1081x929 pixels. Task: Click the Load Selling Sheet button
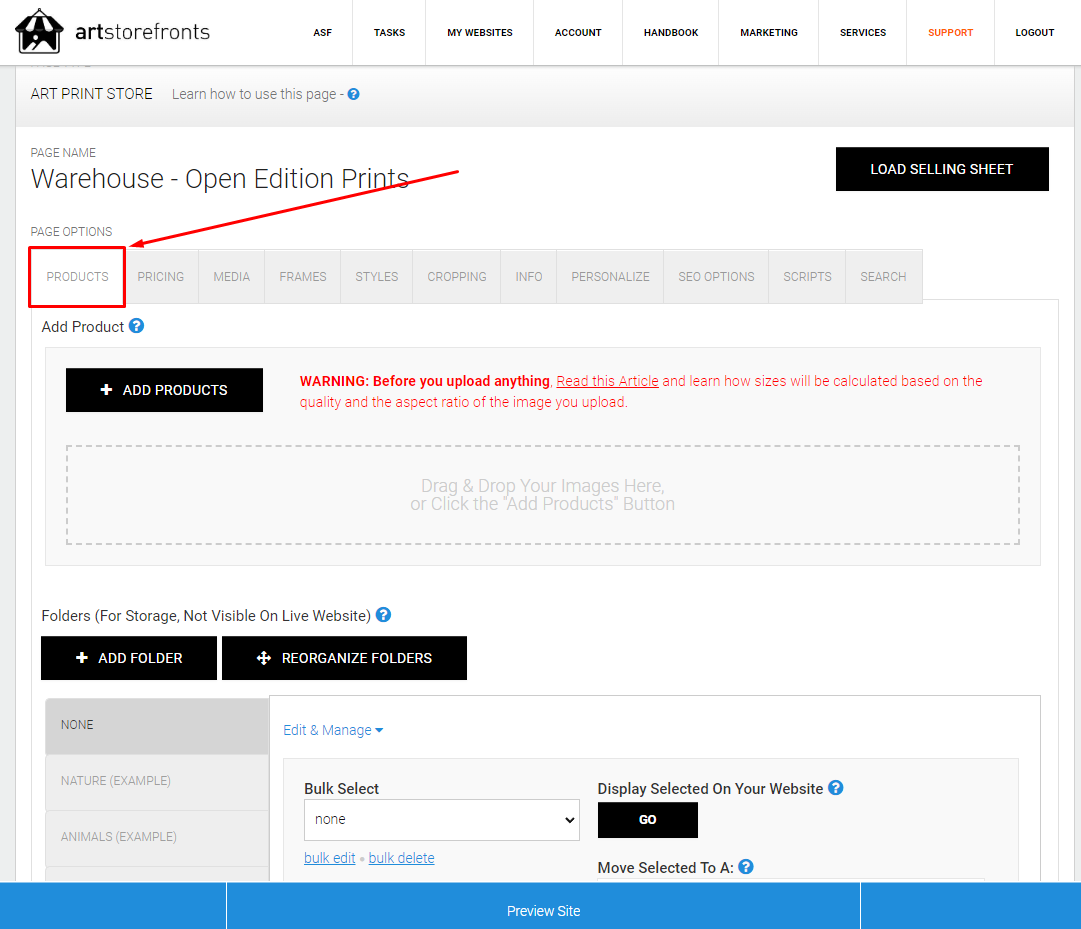click(x=942, y=169)
